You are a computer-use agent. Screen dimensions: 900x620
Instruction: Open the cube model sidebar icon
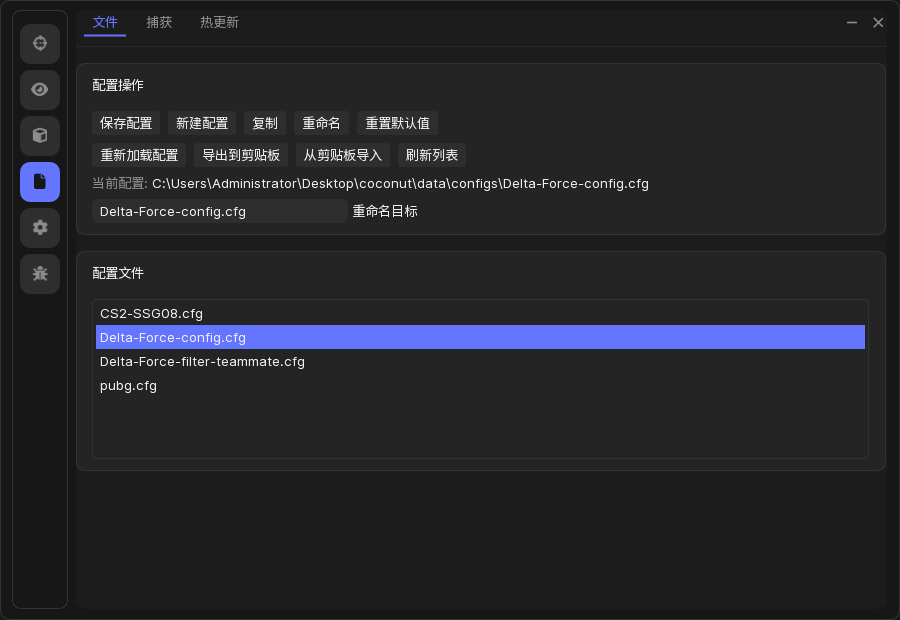pyautogui.click(x=40, y=135)
